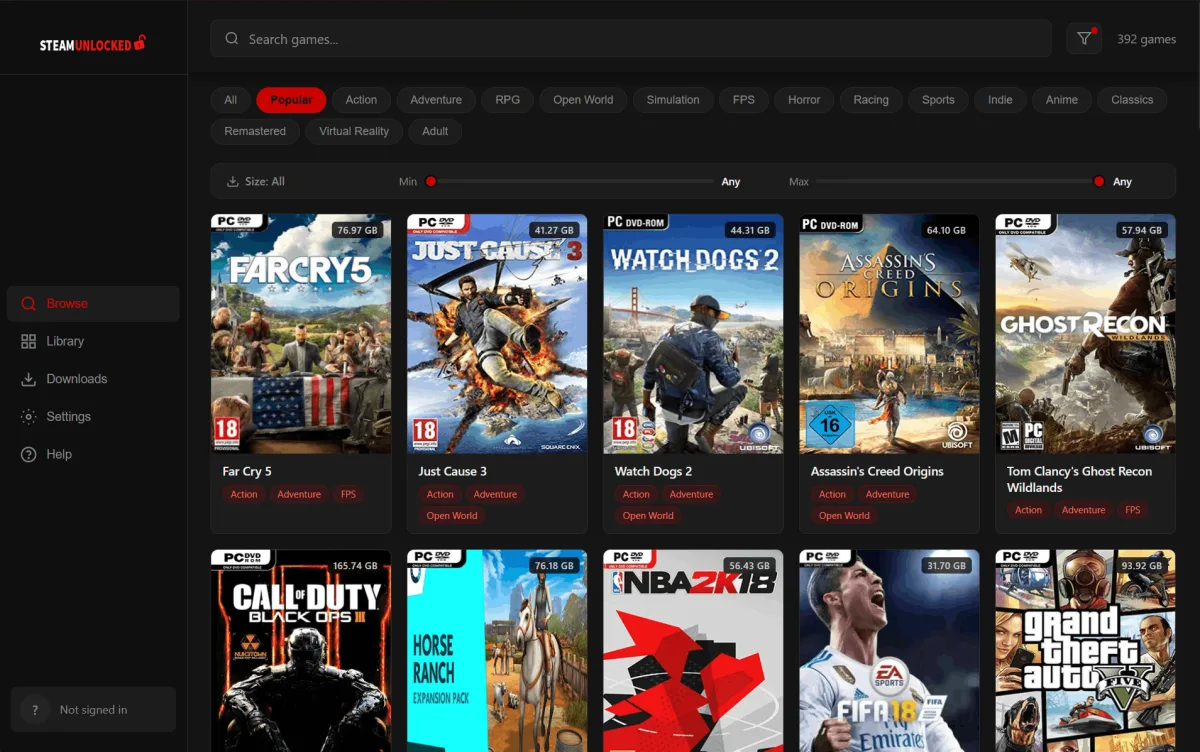Open Library in the sidebar

93,341
